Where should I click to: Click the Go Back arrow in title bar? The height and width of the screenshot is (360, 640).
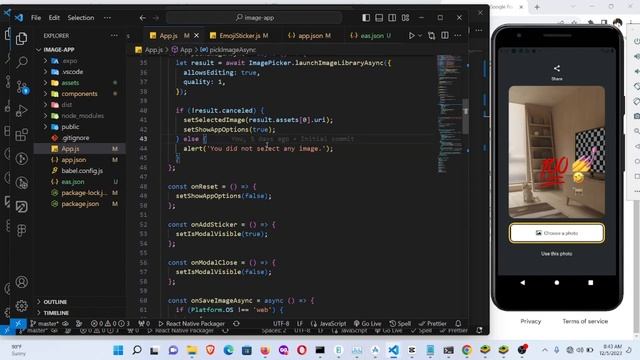point(142,18)
